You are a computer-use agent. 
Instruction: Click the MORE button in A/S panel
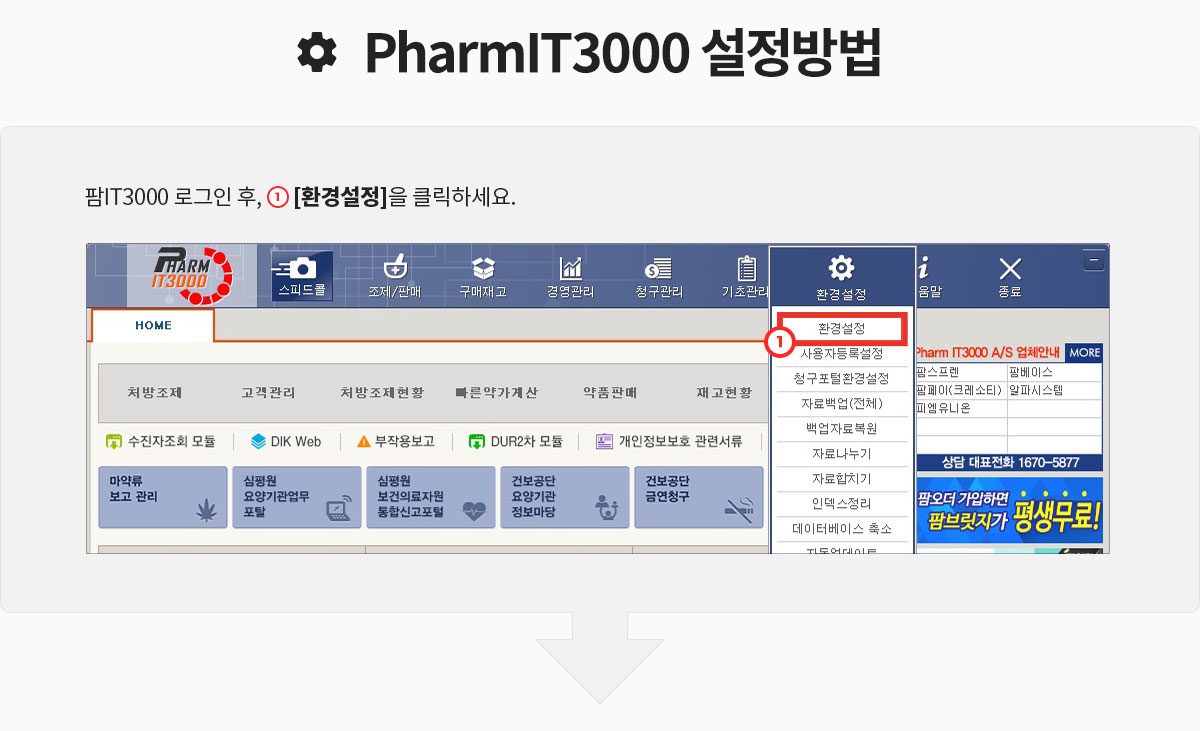1083,352
